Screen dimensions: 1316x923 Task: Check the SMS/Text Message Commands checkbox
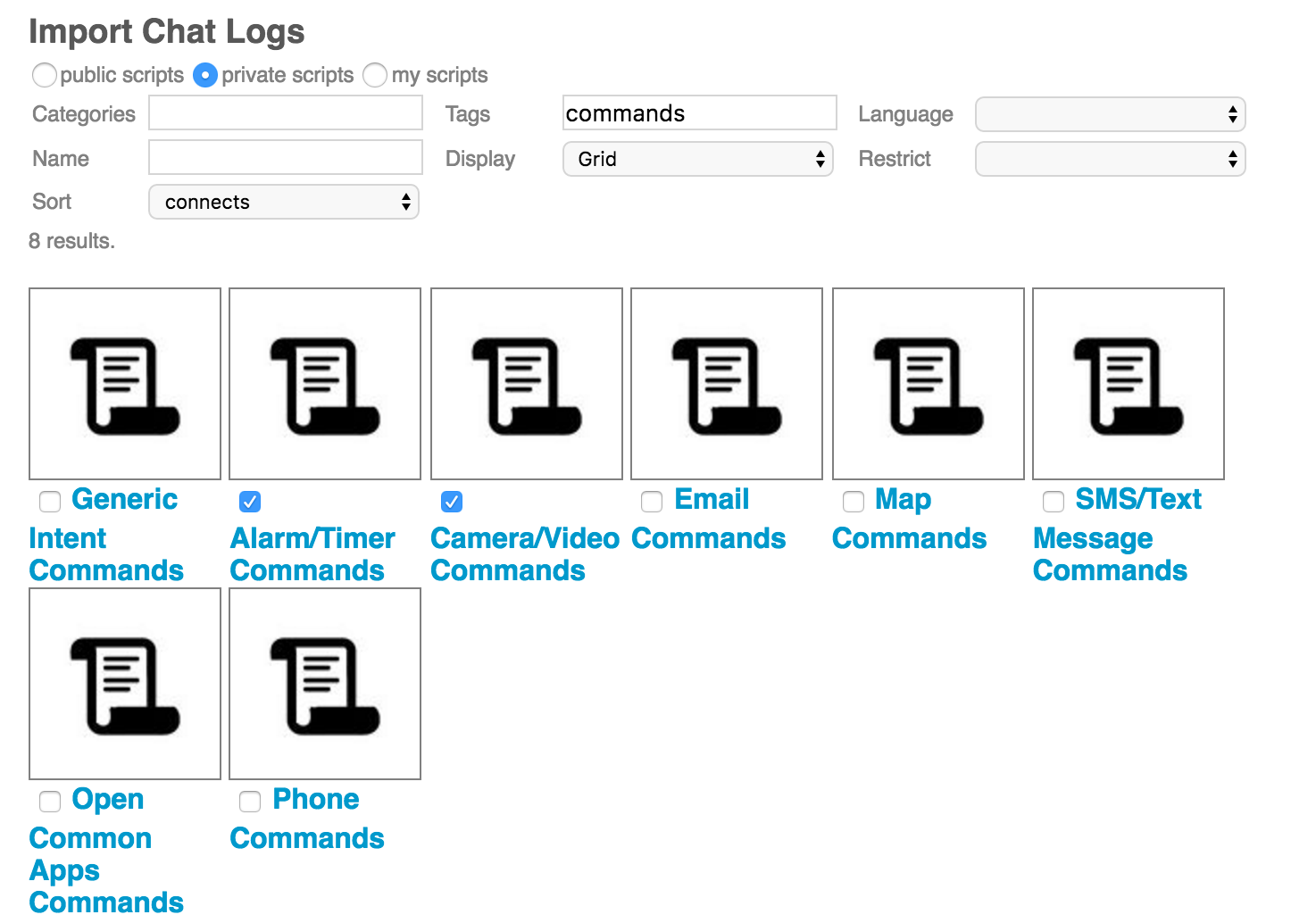pos(1054,502)
